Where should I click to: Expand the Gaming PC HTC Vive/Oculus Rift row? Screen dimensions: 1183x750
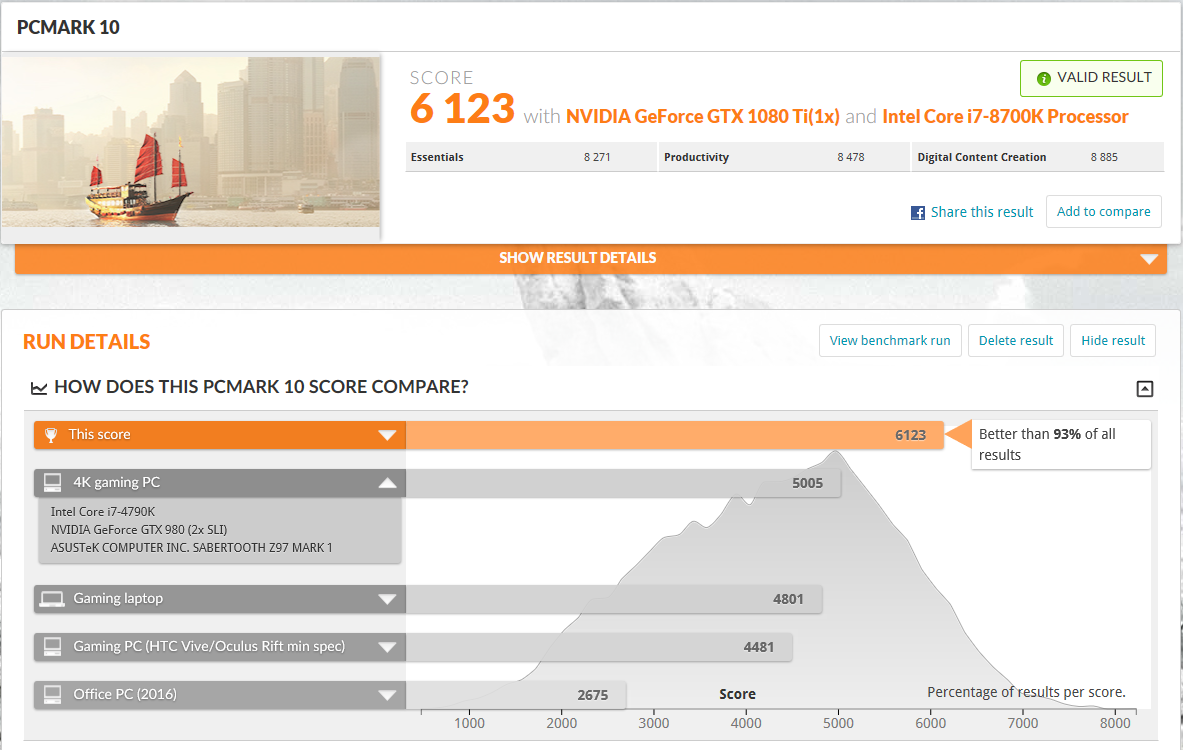coord(387,647)
